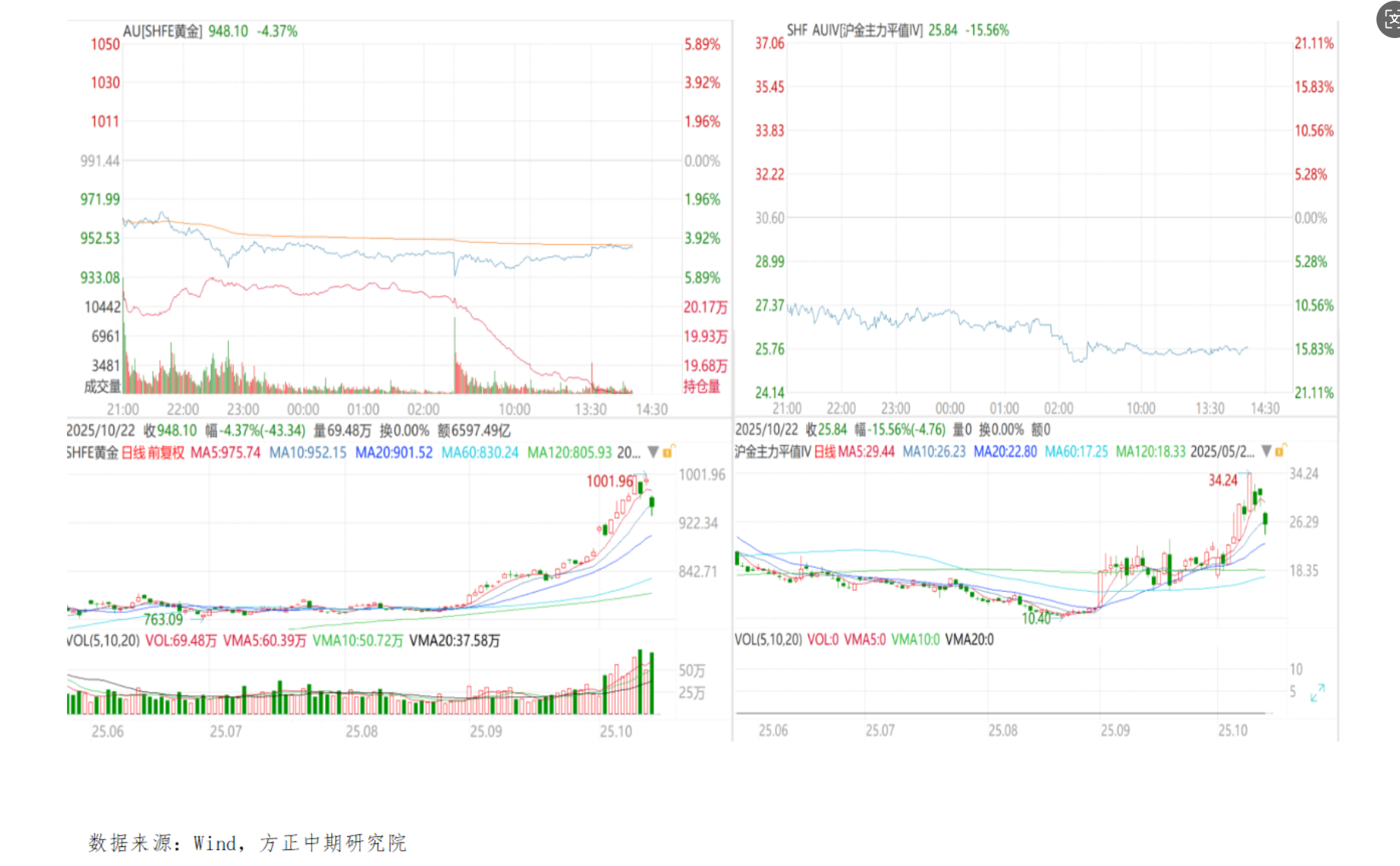This screenshot has width=1400, height=866.
Task: Click the 持仓量 open interest axis label
Action: coord(701,387)
